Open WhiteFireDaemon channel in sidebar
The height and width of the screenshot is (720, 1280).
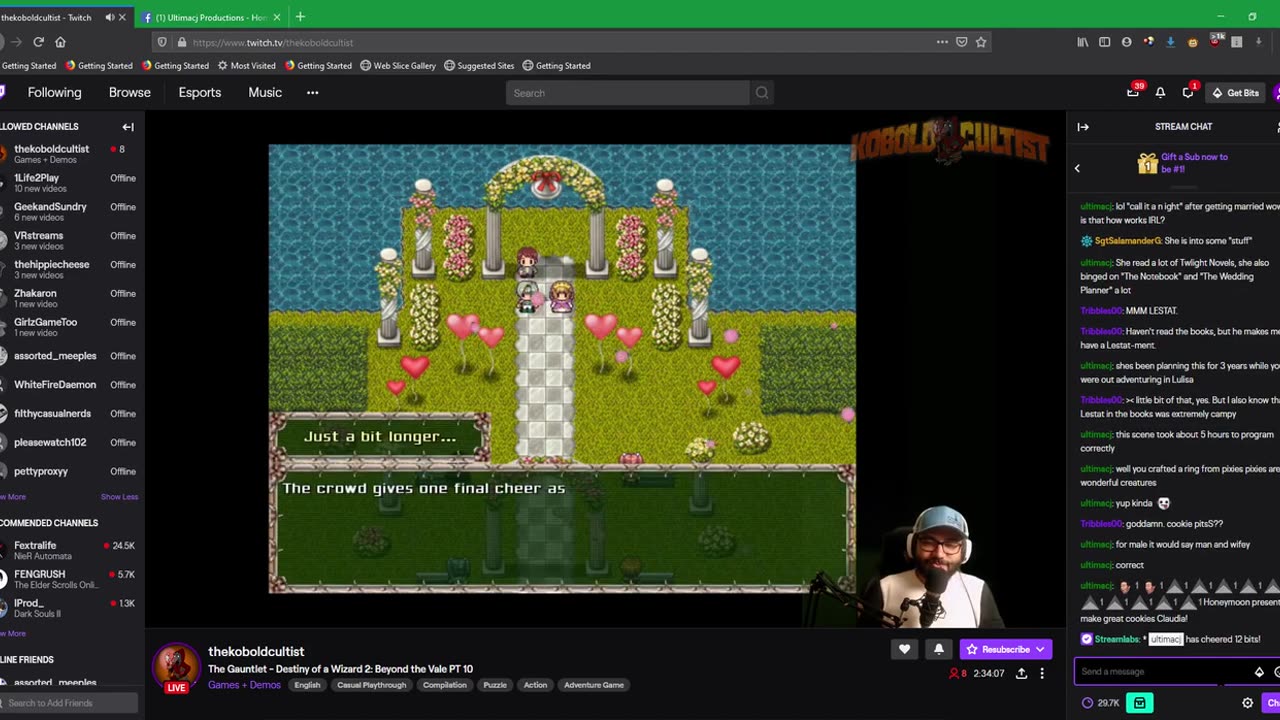pos(68,384)
